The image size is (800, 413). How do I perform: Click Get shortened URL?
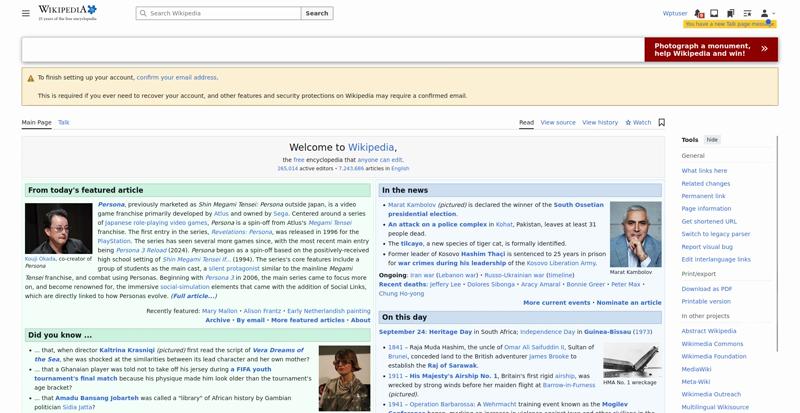709,222
